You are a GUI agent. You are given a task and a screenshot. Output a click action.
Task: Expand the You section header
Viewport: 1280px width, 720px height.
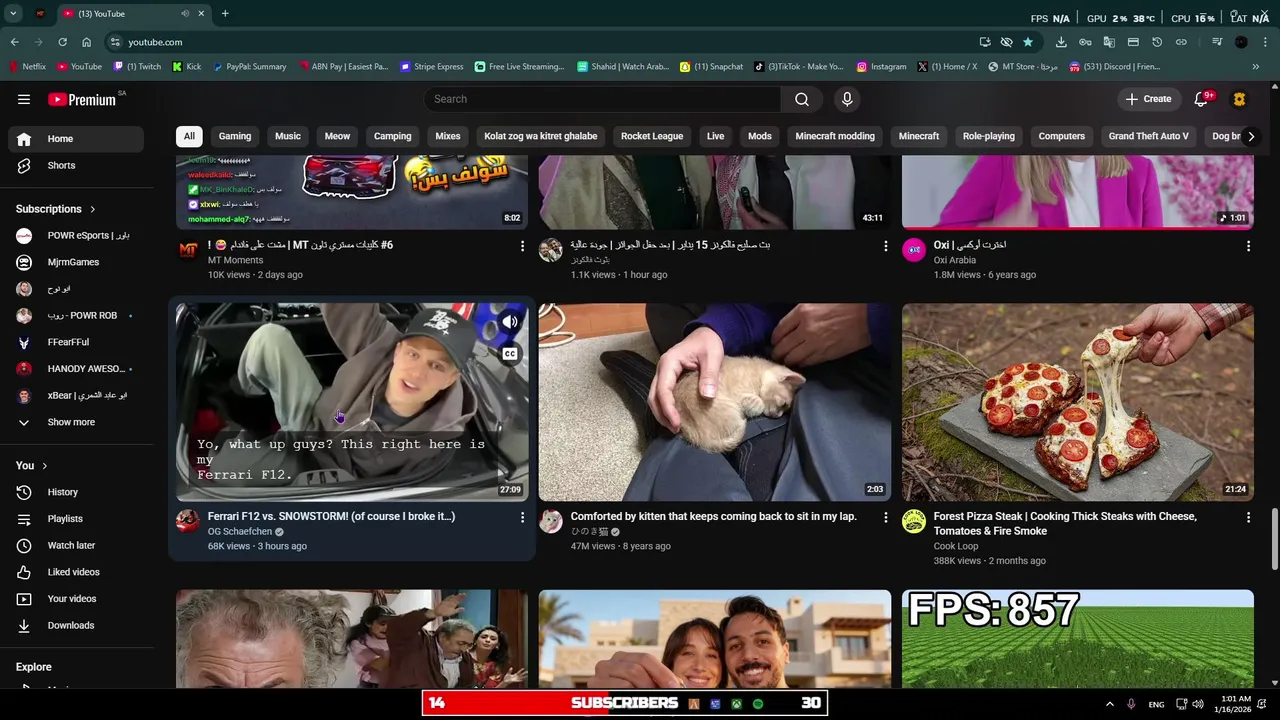[x=32, y=466]
